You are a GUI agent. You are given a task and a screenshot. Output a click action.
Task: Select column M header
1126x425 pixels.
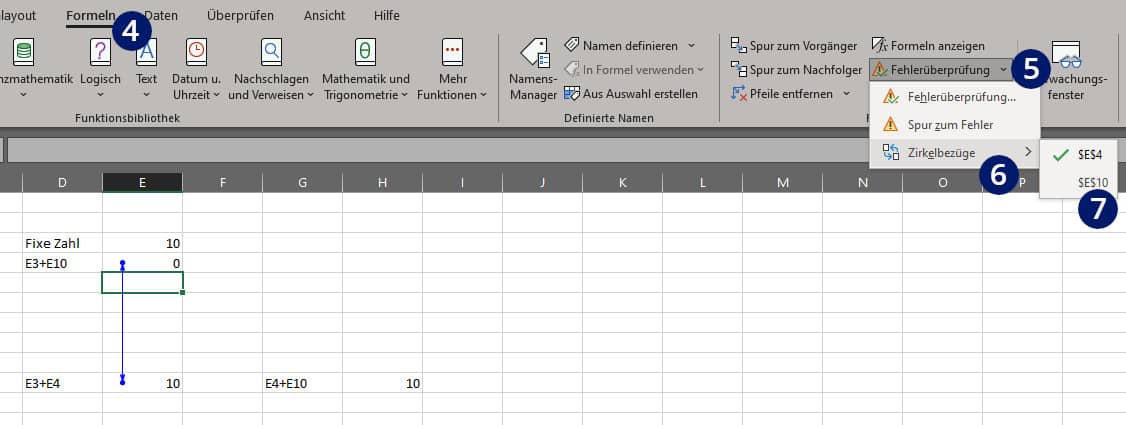782,183
